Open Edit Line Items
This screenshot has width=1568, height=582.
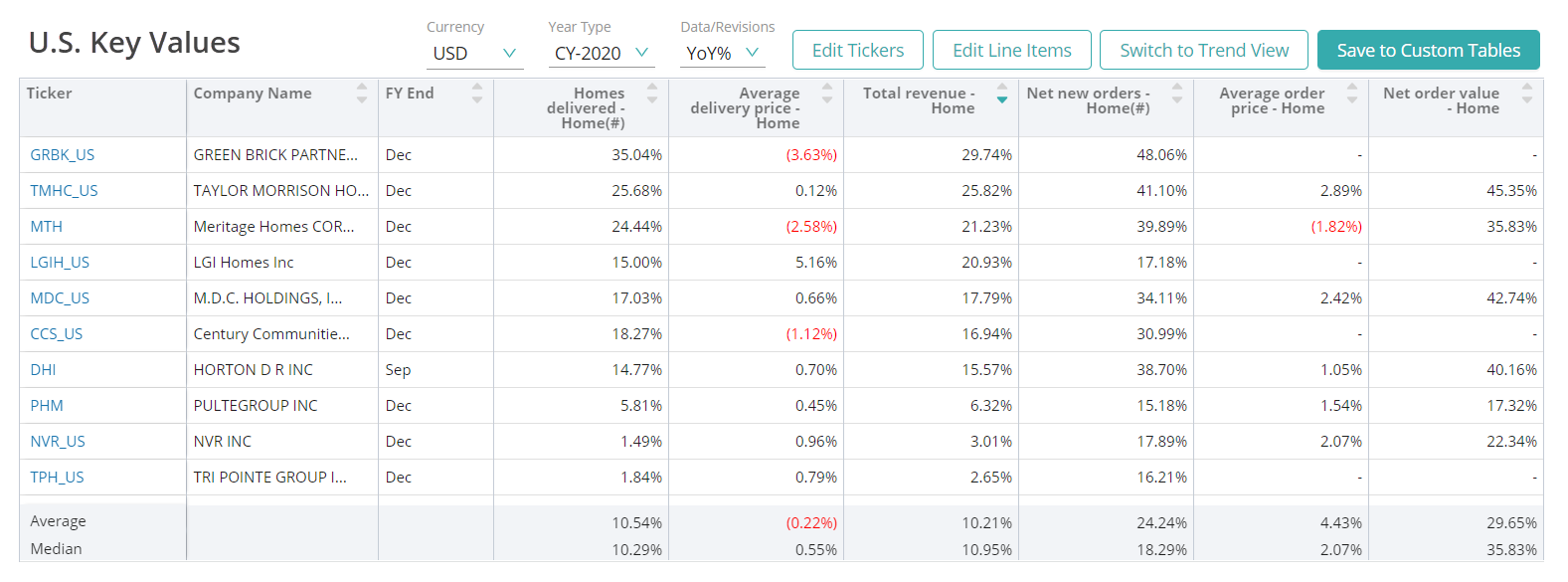(1011, 50)
